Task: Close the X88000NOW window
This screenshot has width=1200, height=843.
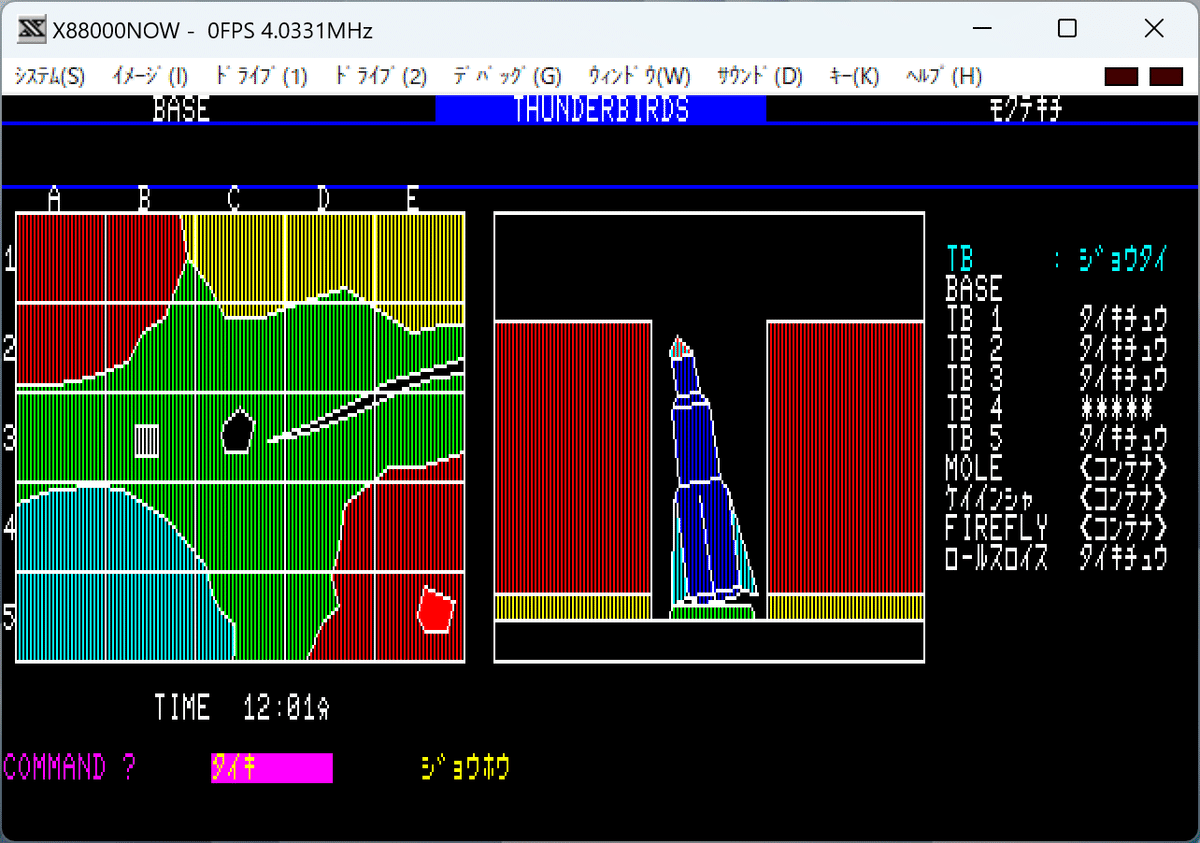Action: (1153, 30)
